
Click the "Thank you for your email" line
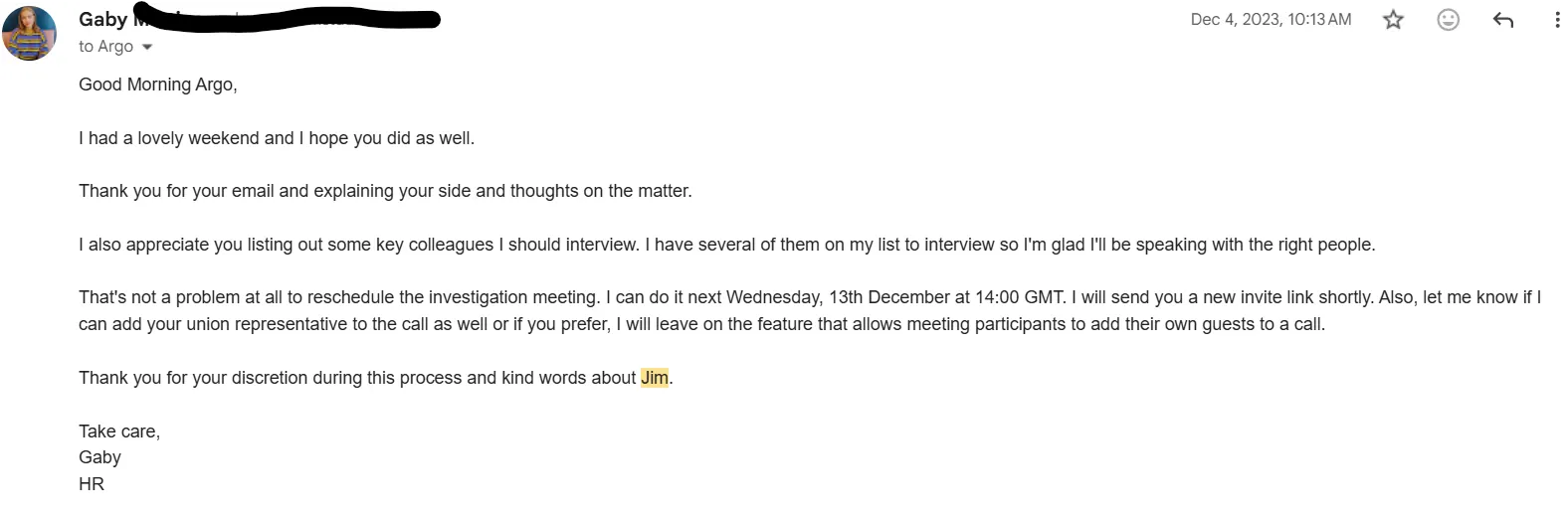tap(385, 191)
